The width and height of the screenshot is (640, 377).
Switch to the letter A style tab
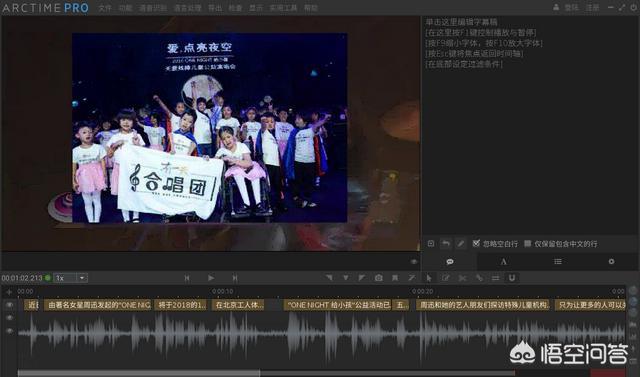[504, 262]
